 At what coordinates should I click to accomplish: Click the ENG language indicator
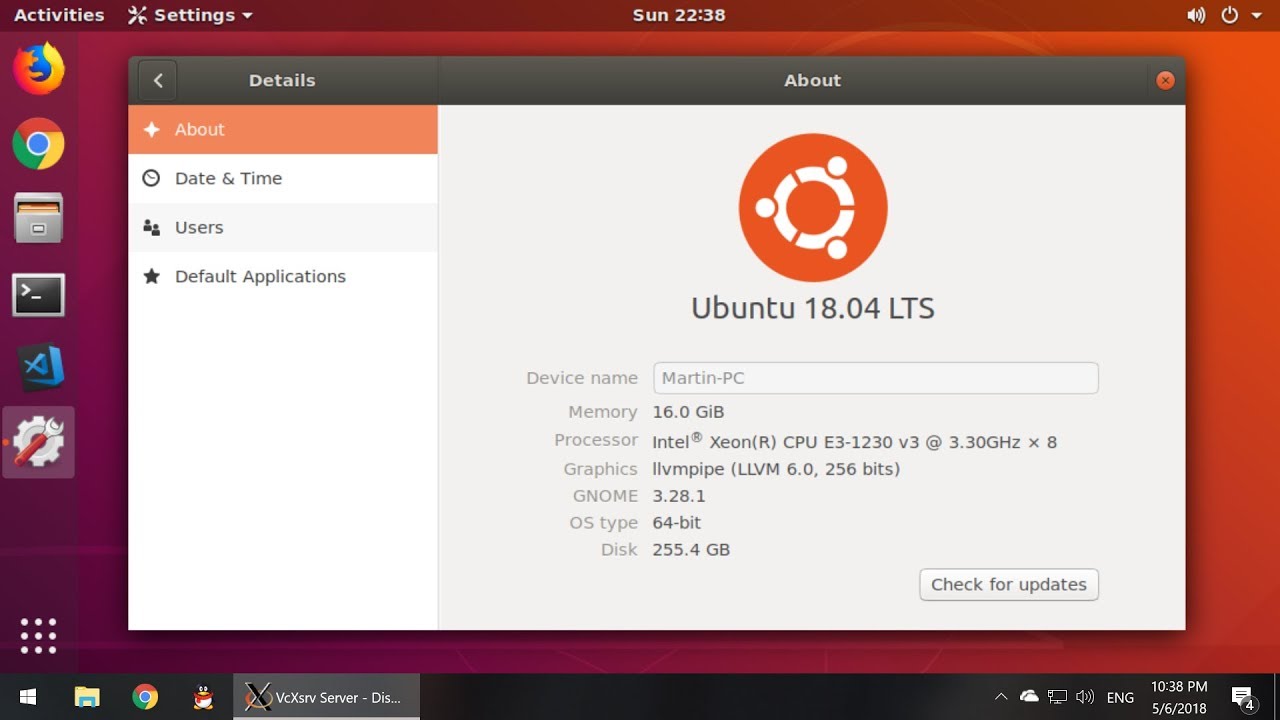(x=1121, y=697)
